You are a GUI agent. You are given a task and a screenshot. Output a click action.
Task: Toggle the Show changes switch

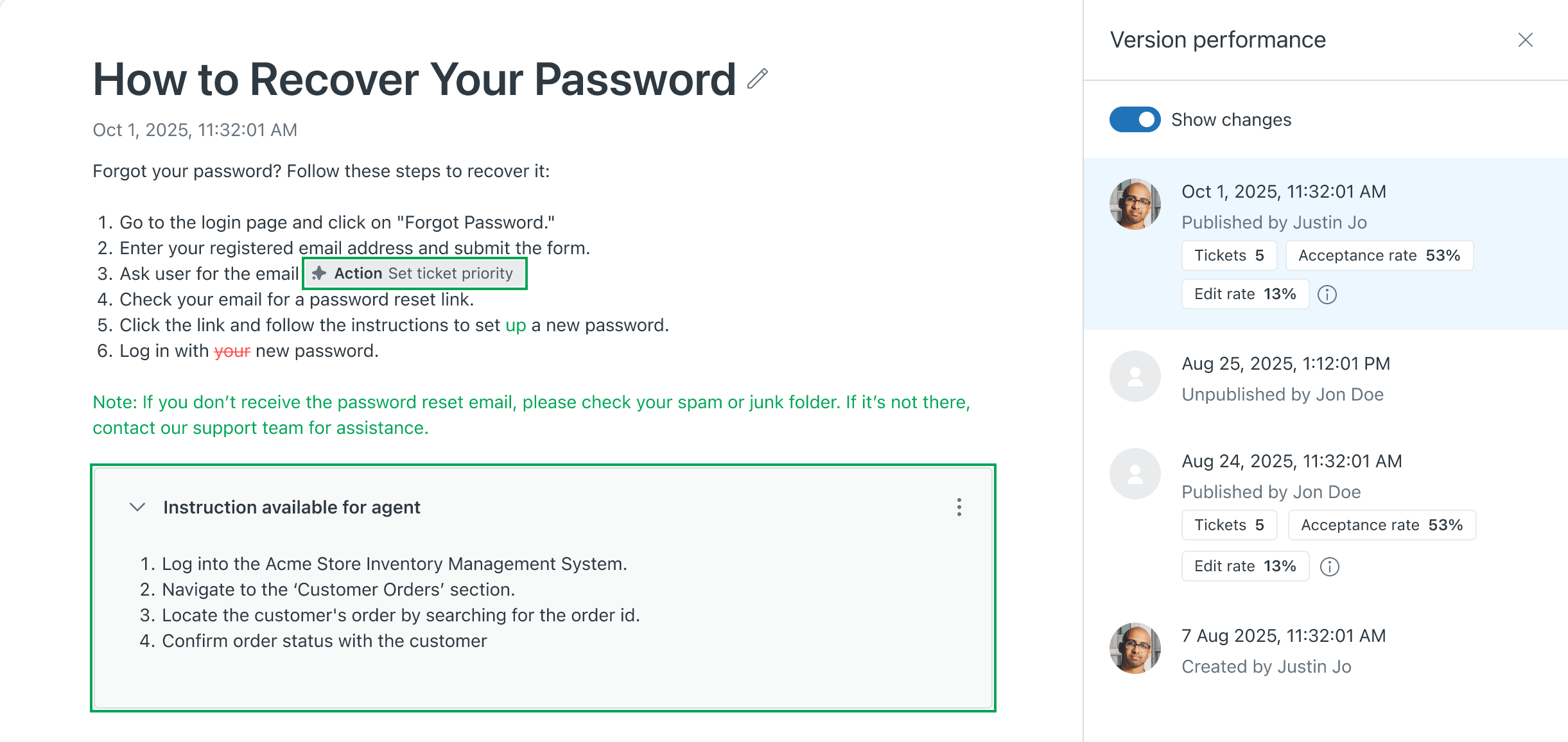pyautogui.click(x=1135, y=119)
